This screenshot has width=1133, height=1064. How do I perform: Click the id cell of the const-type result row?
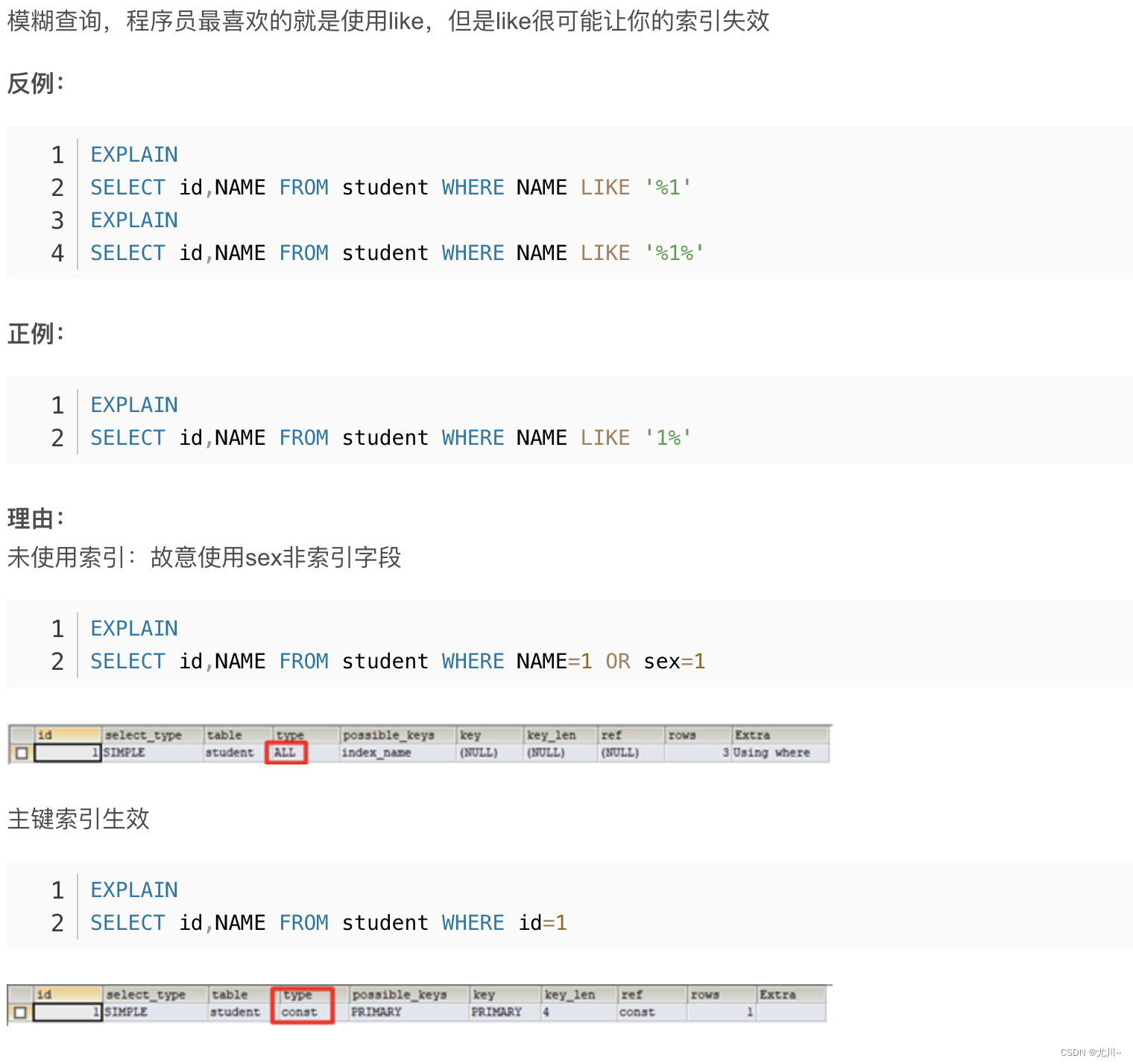(x=67, y=1012)
